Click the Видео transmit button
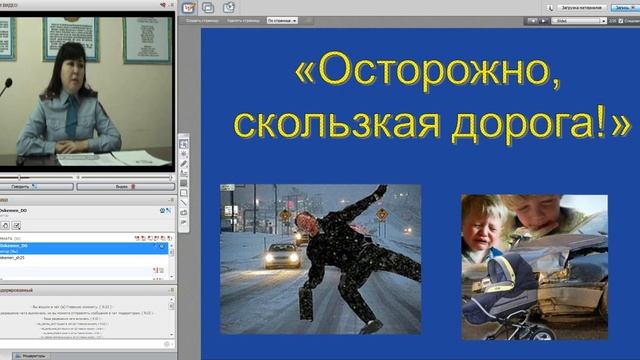The image size is (640, 360). [126, 187]
